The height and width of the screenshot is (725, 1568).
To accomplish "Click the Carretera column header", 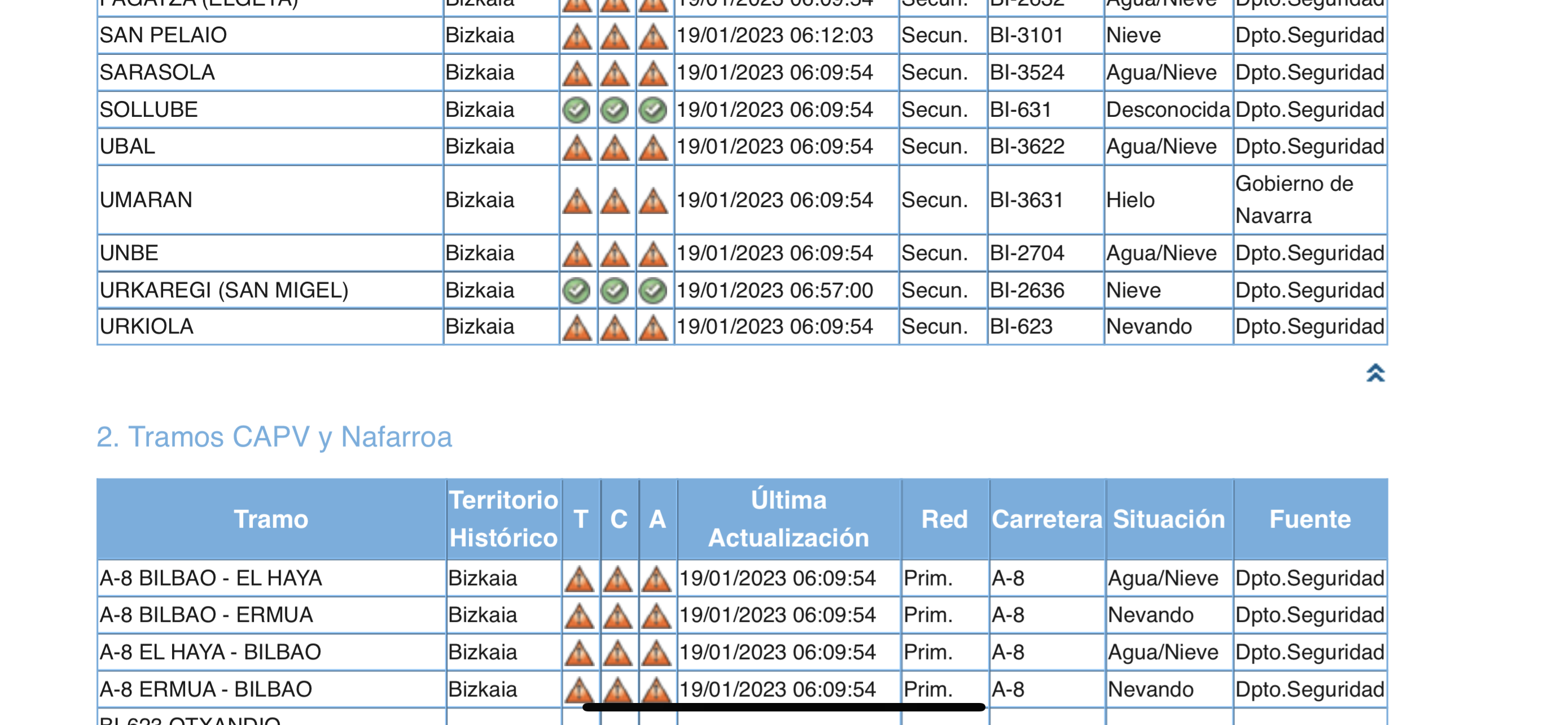I will (1046, 519).
